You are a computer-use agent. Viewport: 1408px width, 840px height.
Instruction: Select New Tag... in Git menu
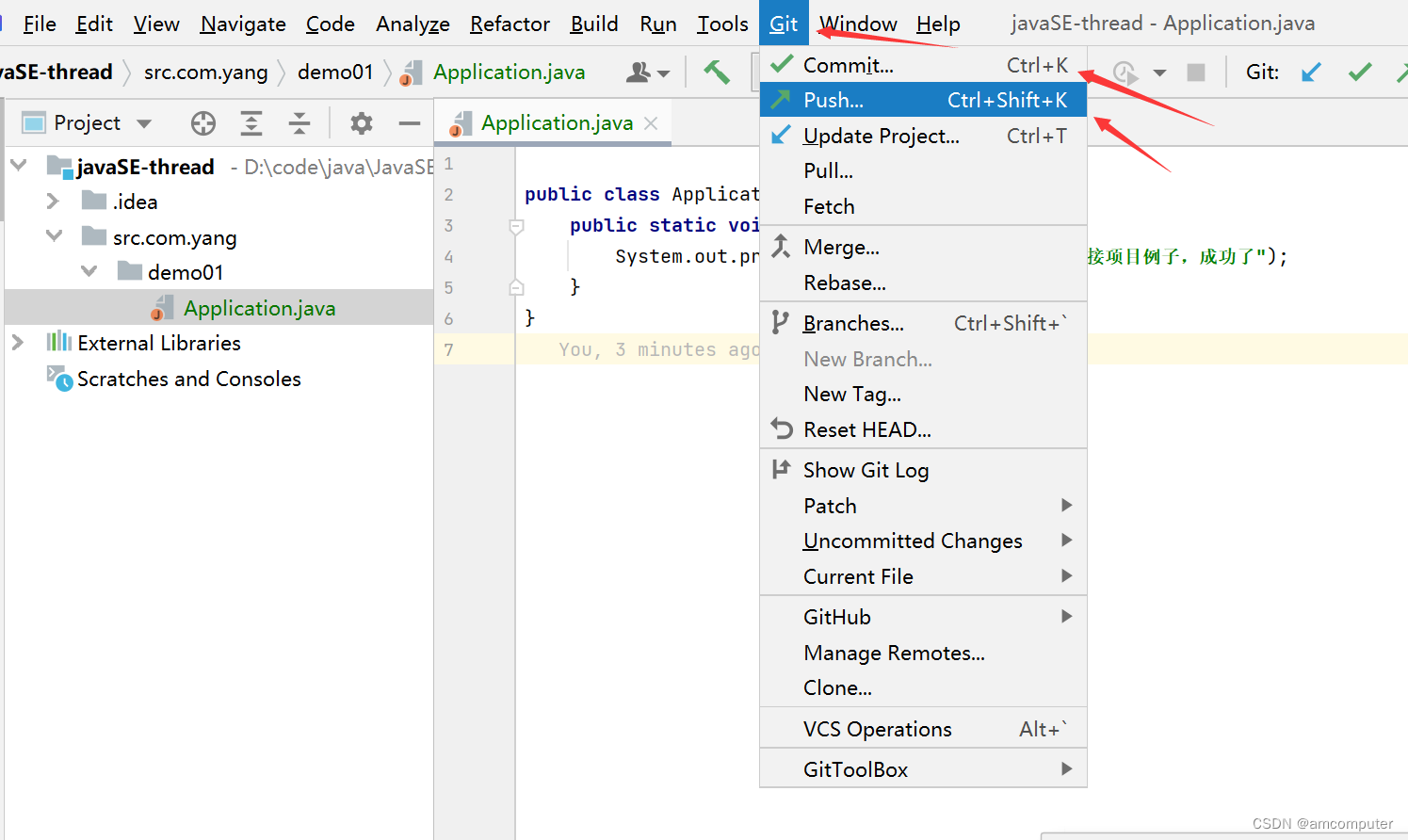tap(923, 394)
